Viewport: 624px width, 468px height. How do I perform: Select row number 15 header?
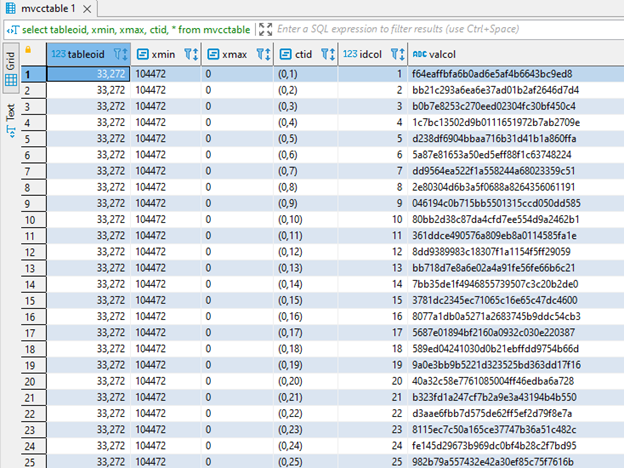coord(33,301)
